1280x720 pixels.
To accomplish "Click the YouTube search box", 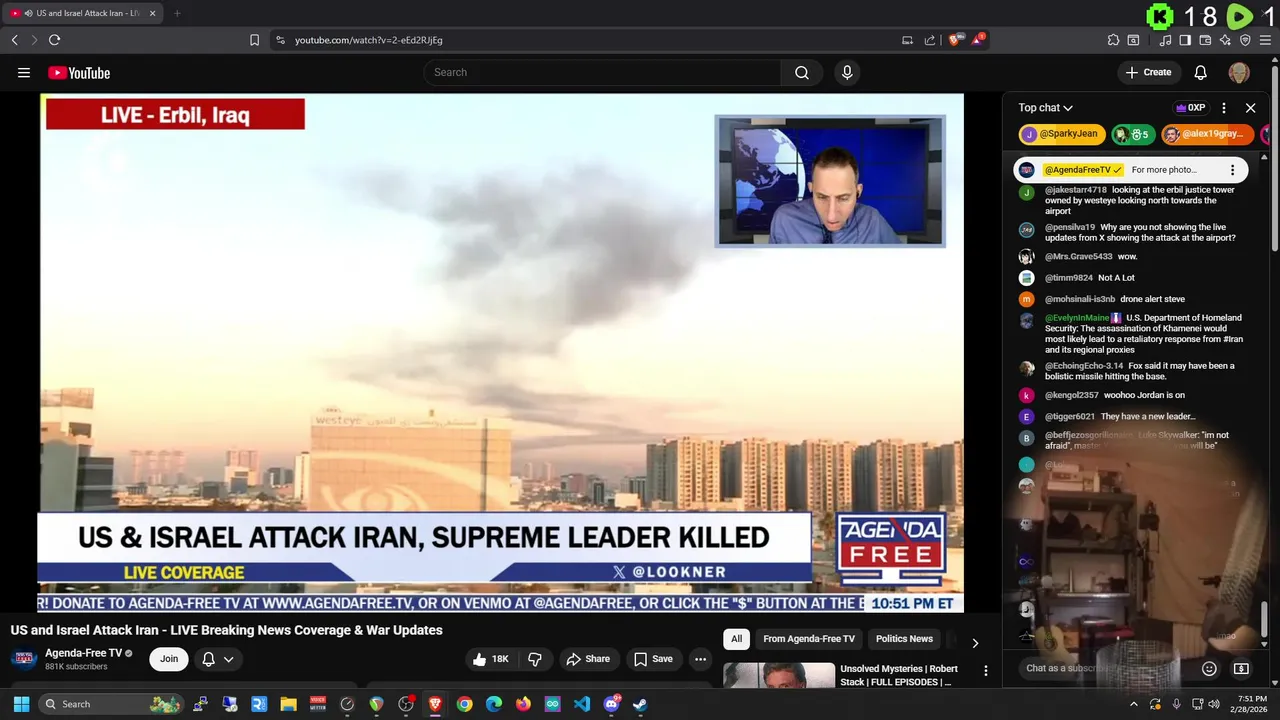I will click(x=602, y=72).
